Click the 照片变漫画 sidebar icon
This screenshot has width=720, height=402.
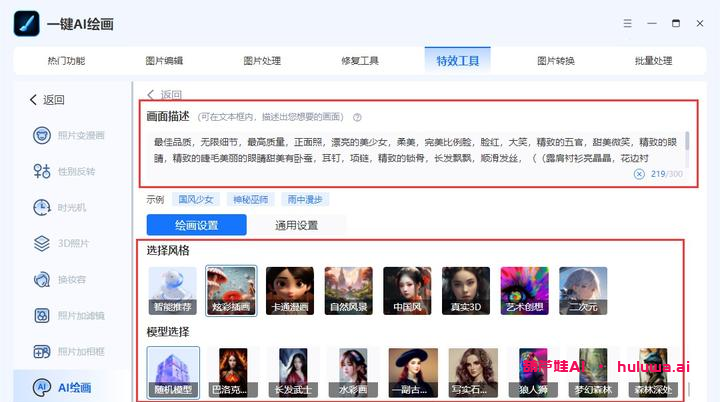[42, 136]
